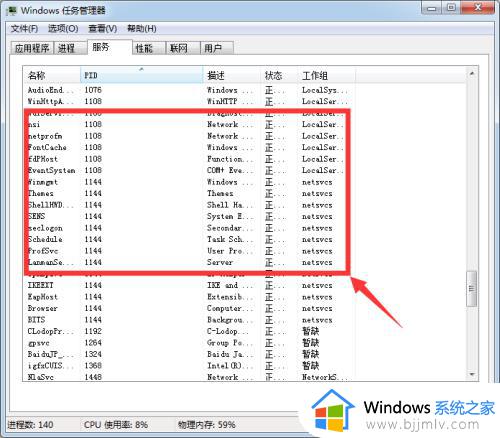Select the Schedule service row
The image size is (500, 438).
(x=188, y=239)
